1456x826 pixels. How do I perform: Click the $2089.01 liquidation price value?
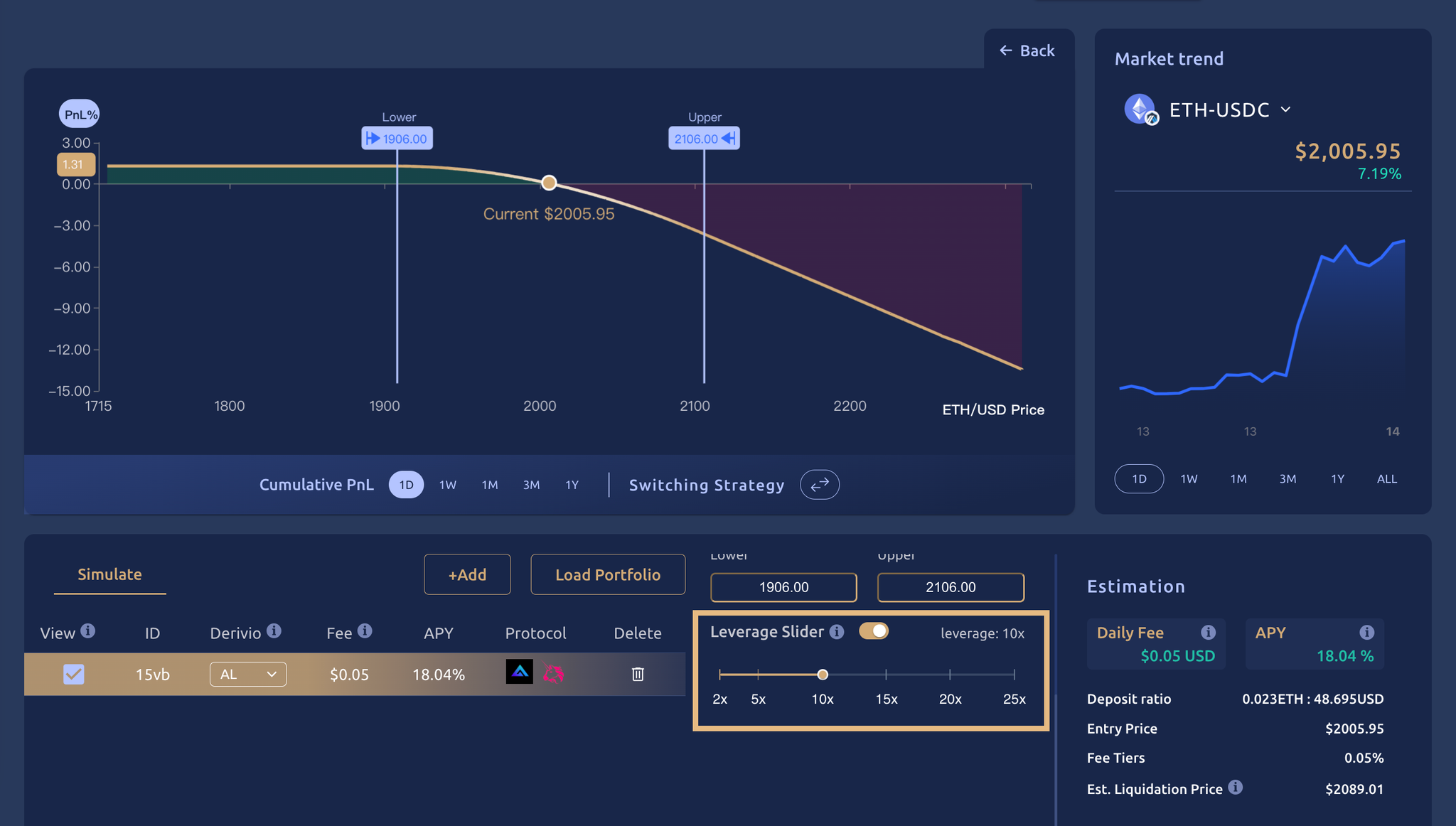click(x=1354, y=789)
